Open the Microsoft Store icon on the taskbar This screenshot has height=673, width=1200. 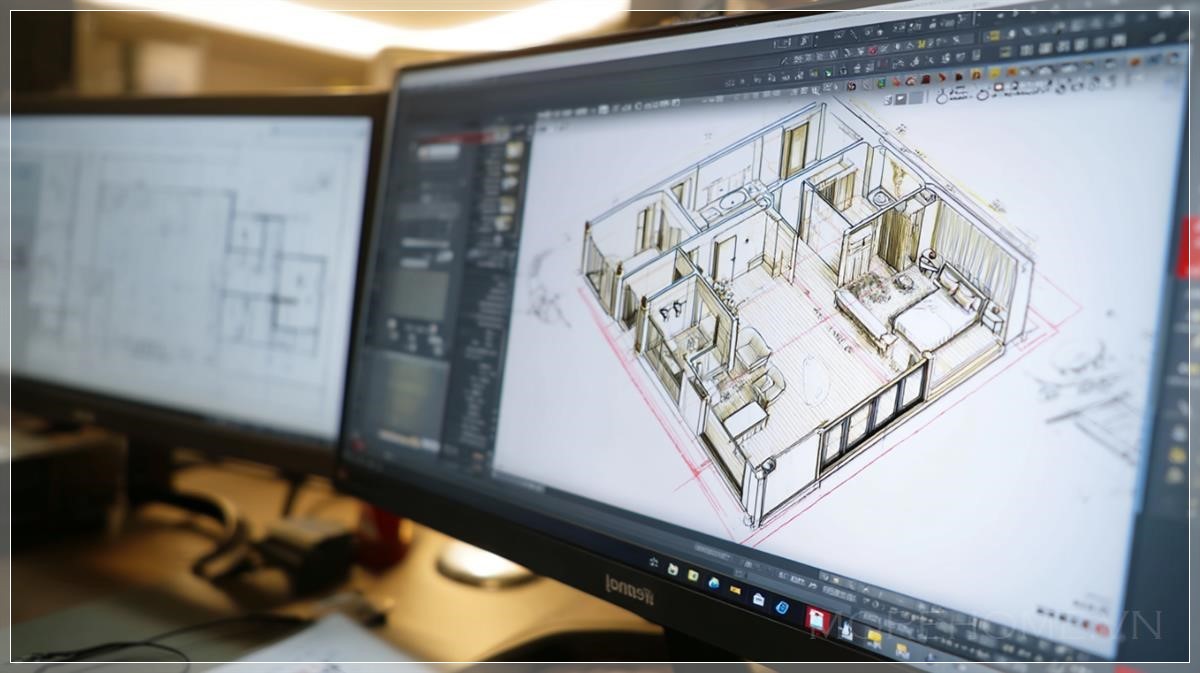click(x=758, y=599)
